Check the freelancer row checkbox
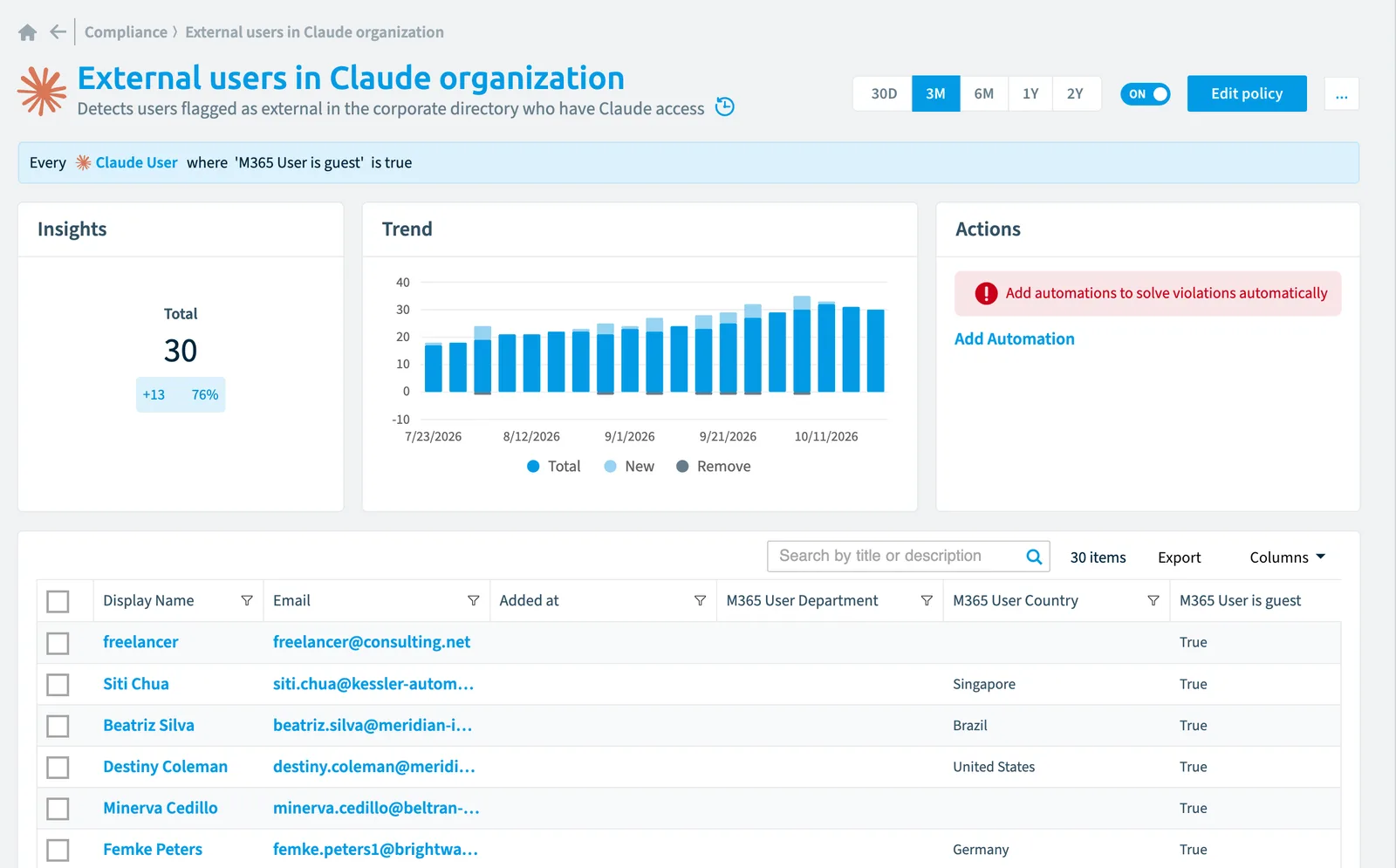Viewport: 1396px width, 868px height. click(x=58, y=643)
